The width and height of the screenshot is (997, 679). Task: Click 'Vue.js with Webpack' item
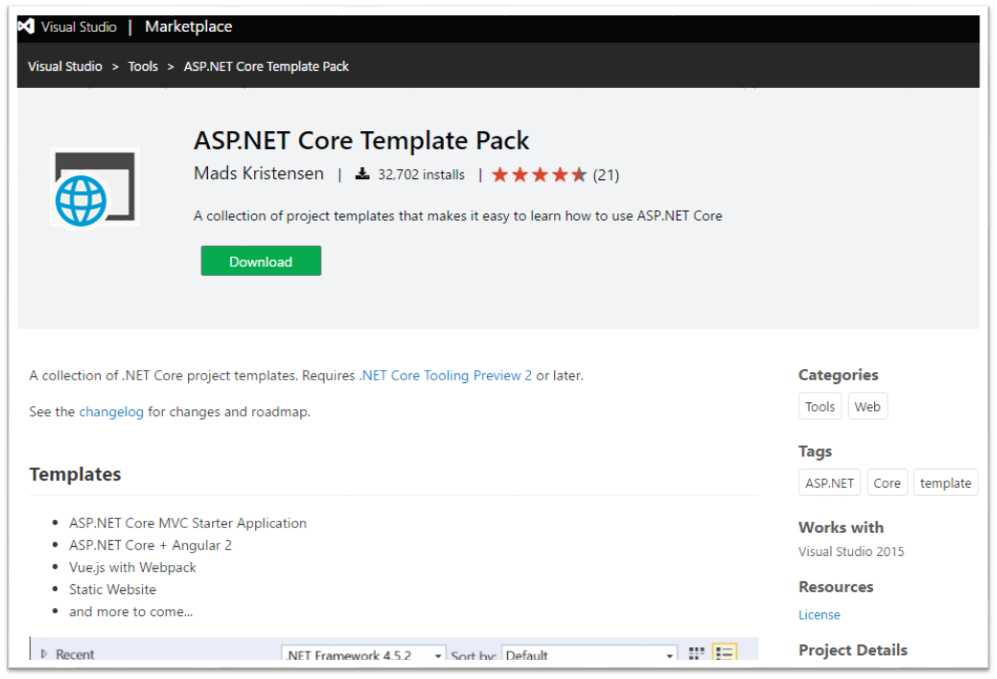[x=132, y=568]
